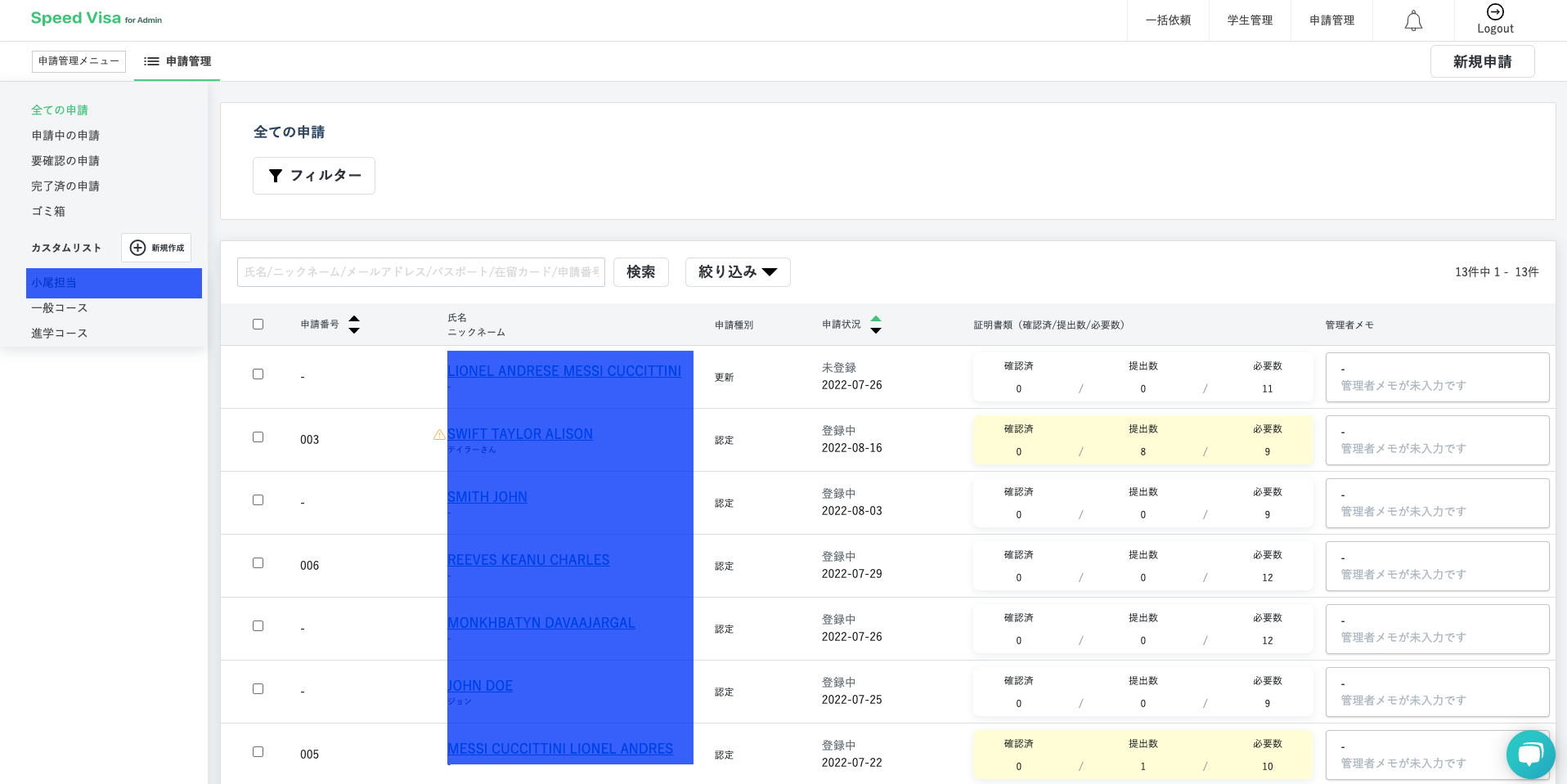This screenshot has width=1567, height=784.
Task: Toggle the select-all checkbox in header
Action: 258,325
